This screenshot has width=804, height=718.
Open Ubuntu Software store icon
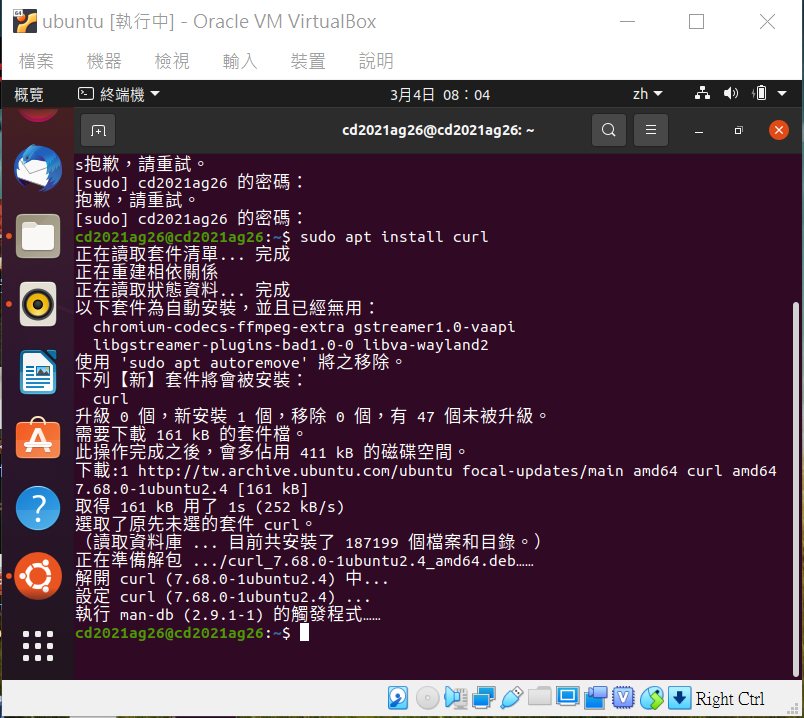38,438
